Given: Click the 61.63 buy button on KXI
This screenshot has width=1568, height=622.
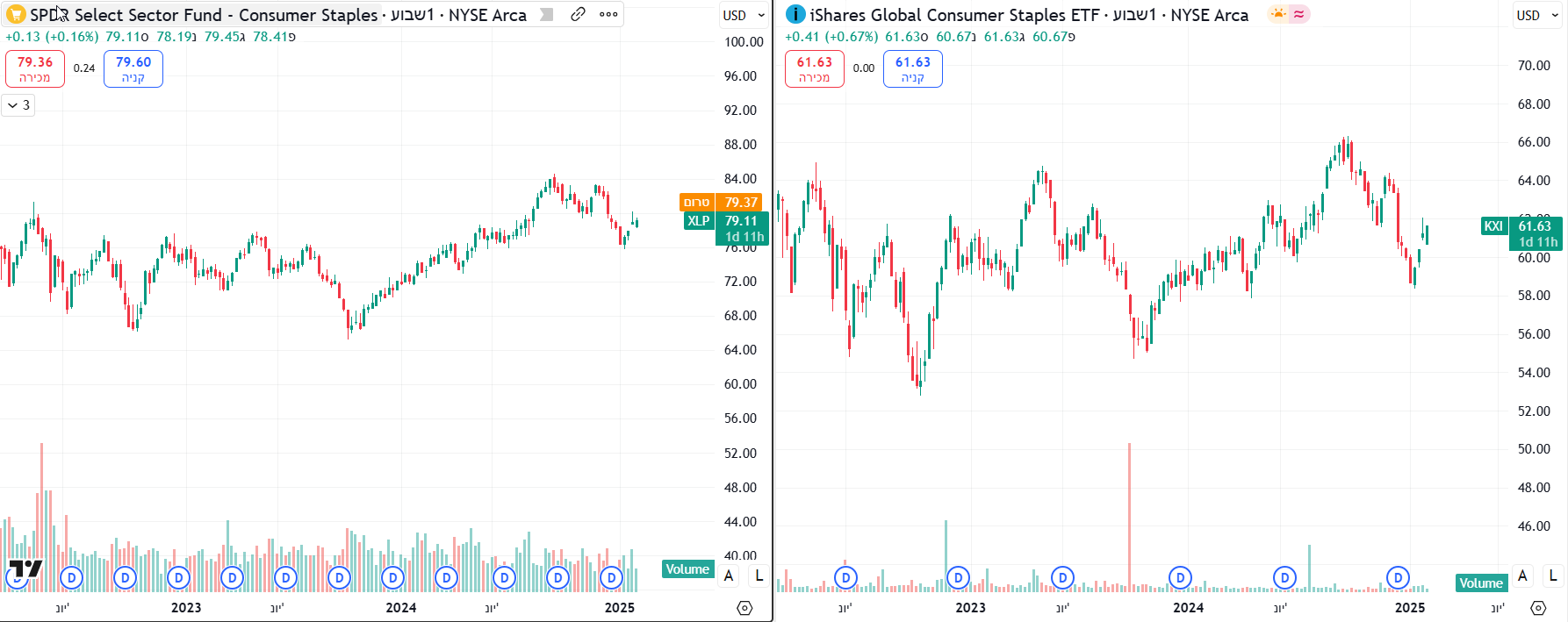Looking at the screenshot, I should click(913, 68).
